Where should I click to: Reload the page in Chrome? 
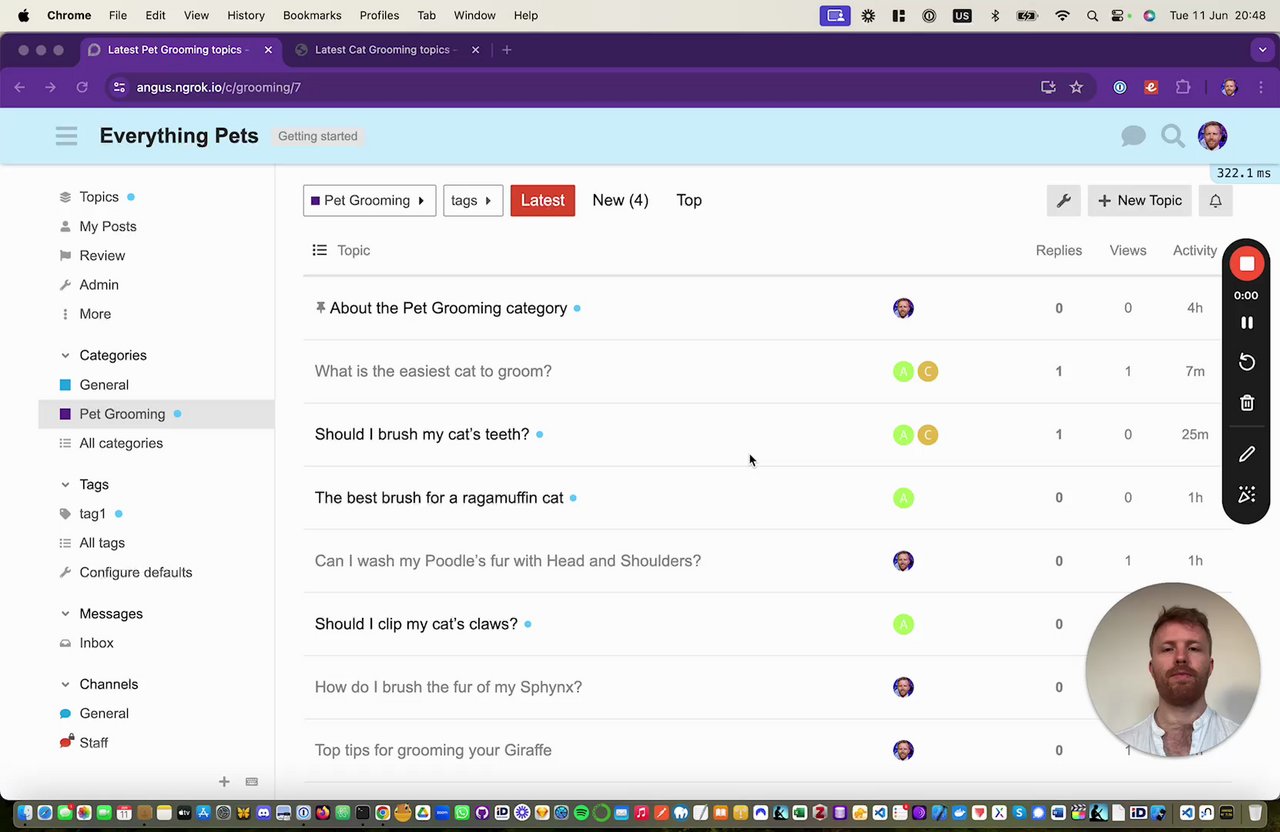(x=82, y=87)
